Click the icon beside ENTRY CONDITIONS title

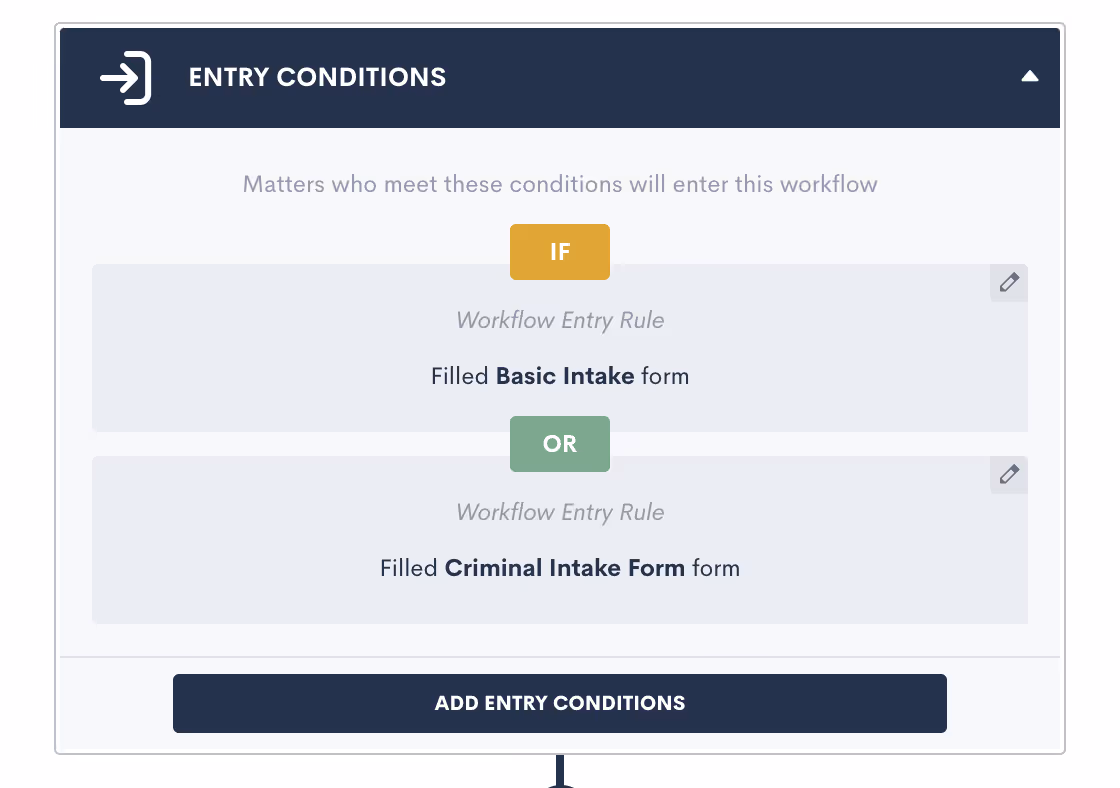[124, 77]
